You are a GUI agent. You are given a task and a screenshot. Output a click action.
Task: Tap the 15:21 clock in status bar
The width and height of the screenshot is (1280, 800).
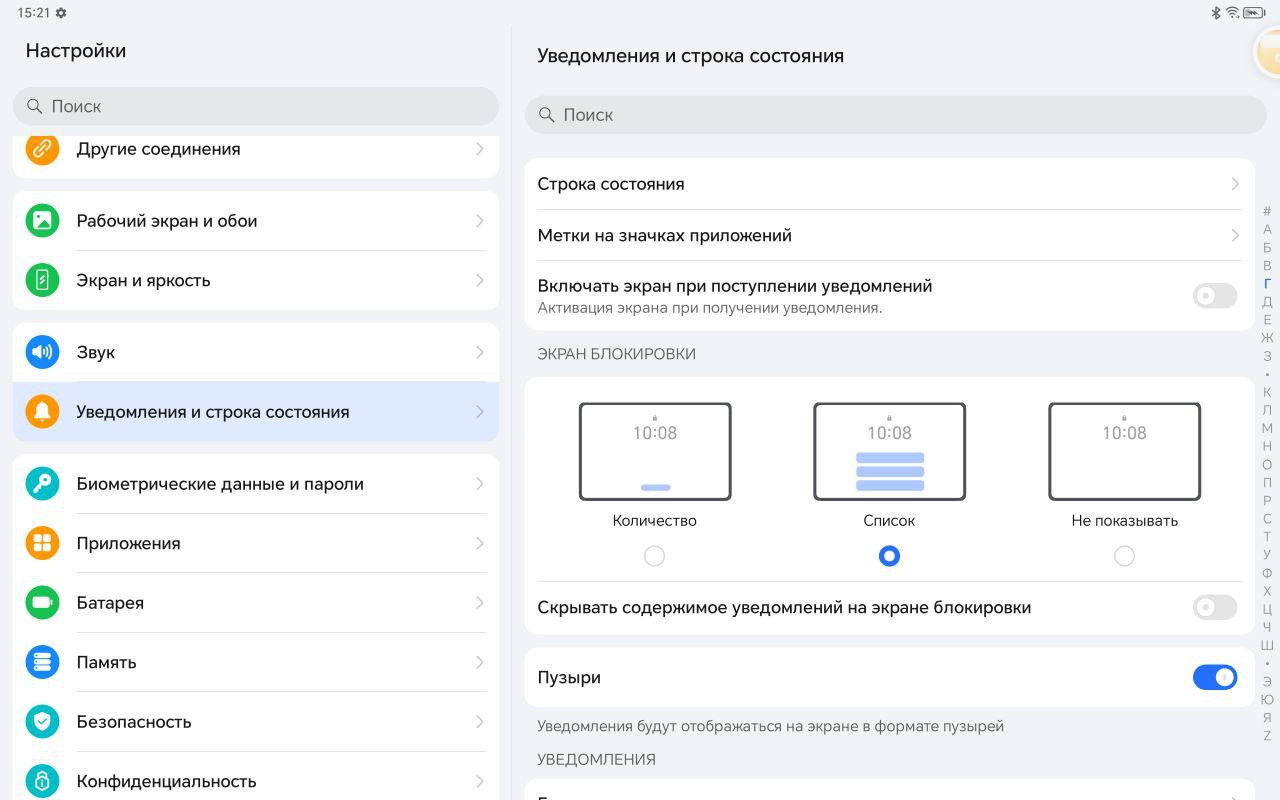[x=33, y=13]
